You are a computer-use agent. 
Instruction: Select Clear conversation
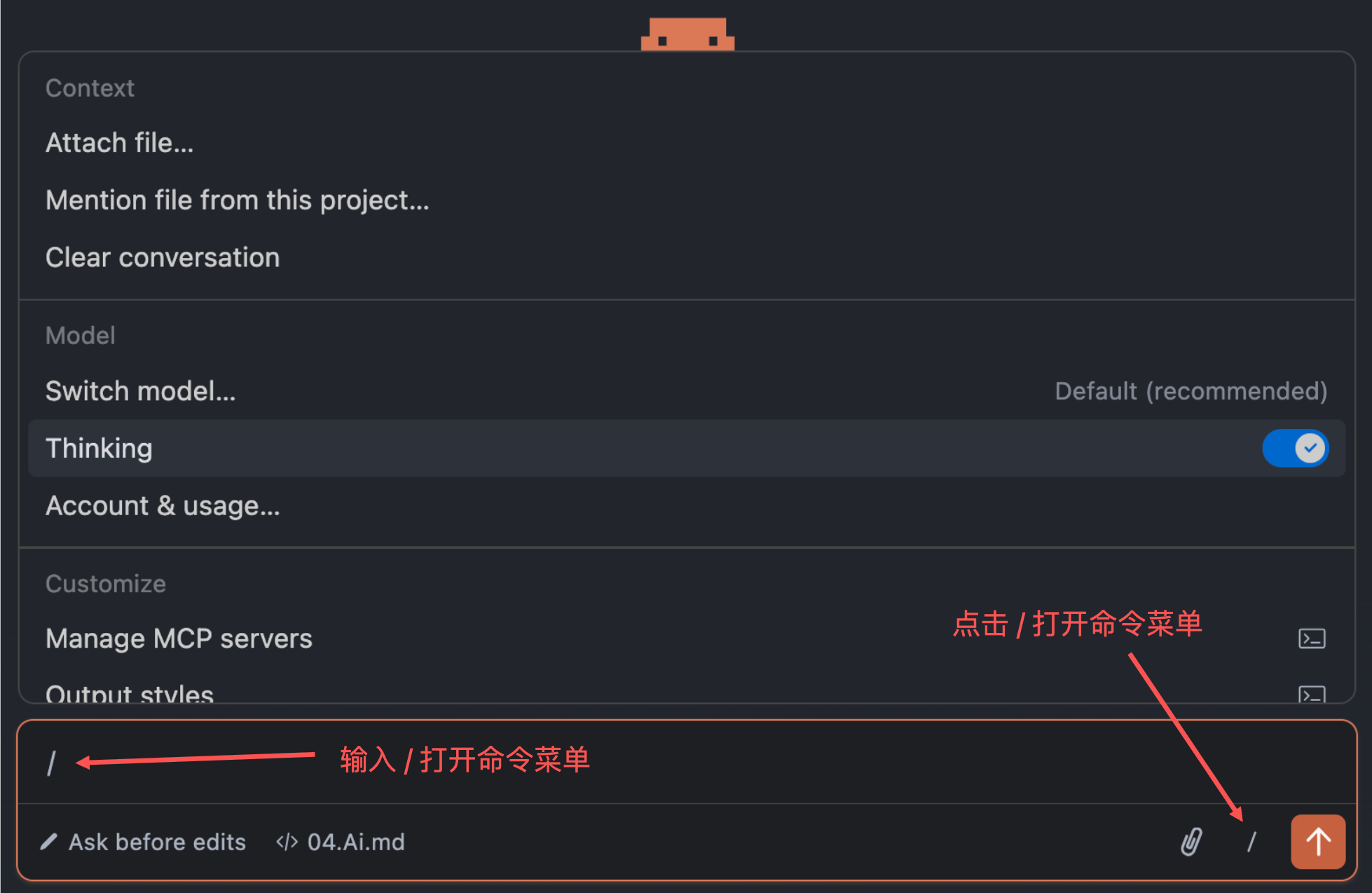(x=163, y=258)
